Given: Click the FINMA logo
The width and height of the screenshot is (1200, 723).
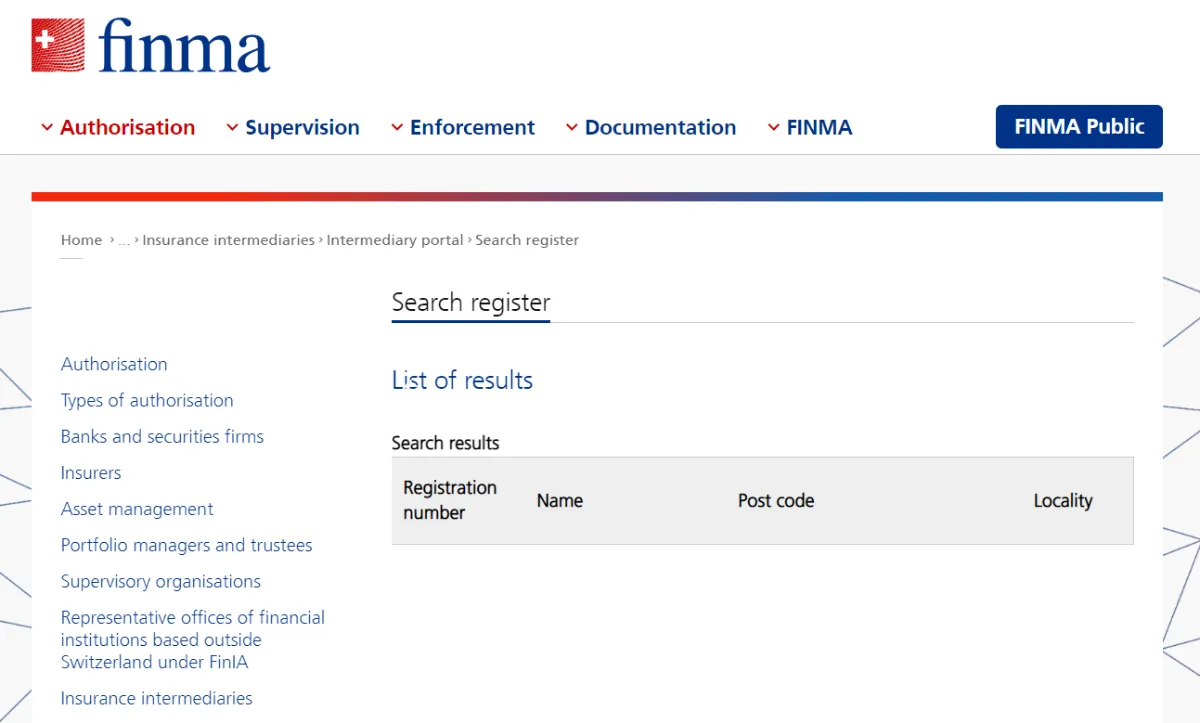Looking at the screenshot, I should pyautogui.click(x=151, y=46).
